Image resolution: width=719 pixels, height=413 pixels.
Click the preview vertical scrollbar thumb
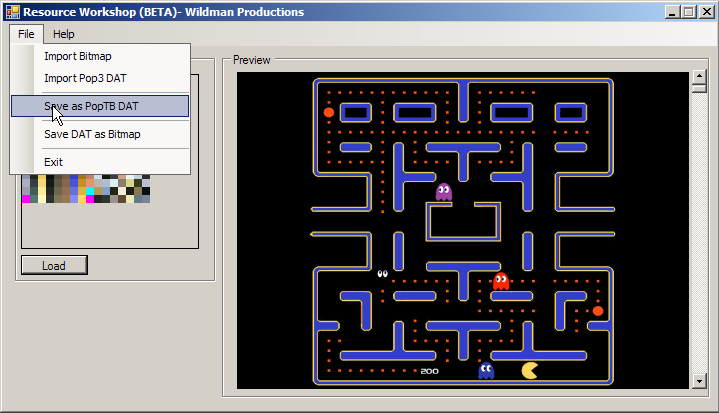[699, 88]
